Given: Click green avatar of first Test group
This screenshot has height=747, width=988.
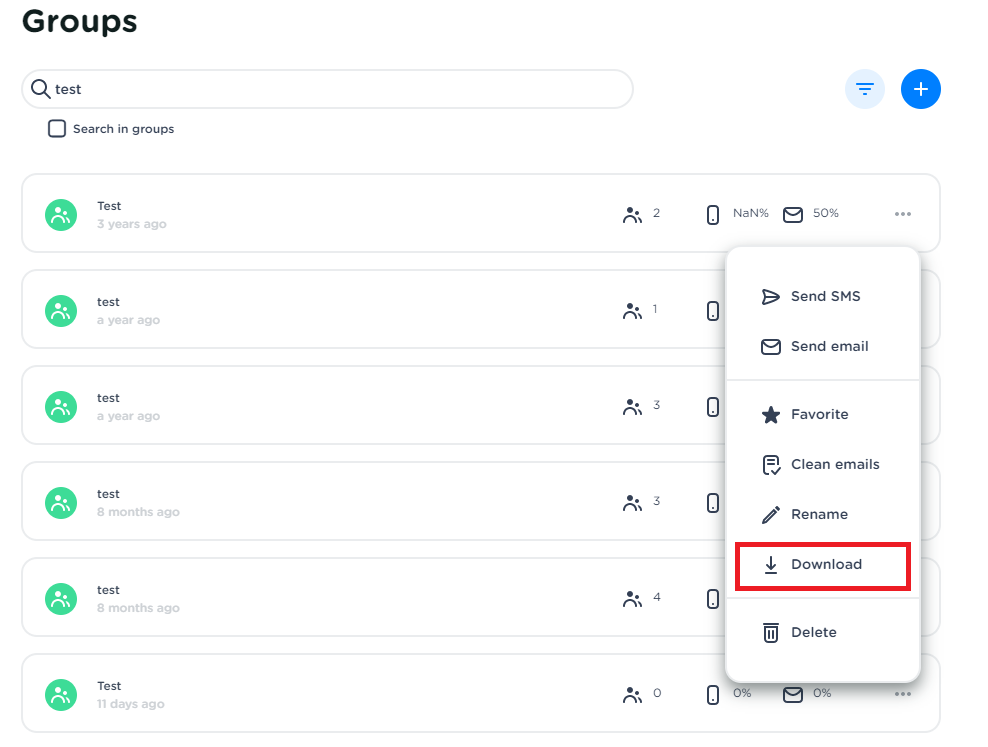Looking at the screenshot, I should 61,214.
